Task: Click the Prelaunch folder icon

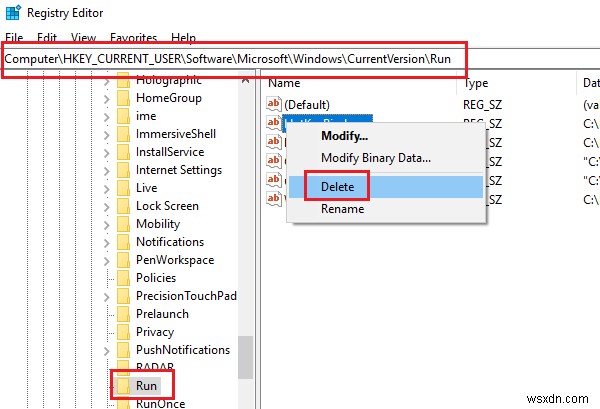Action: (123, 314)
